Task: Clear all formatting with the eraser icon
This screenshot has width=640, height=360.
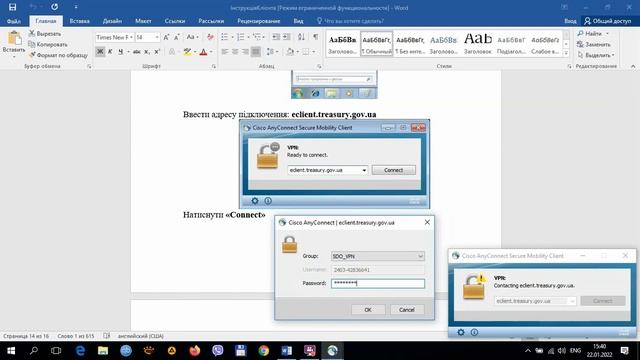Action: pyautogui.click(x=210, y=37)
